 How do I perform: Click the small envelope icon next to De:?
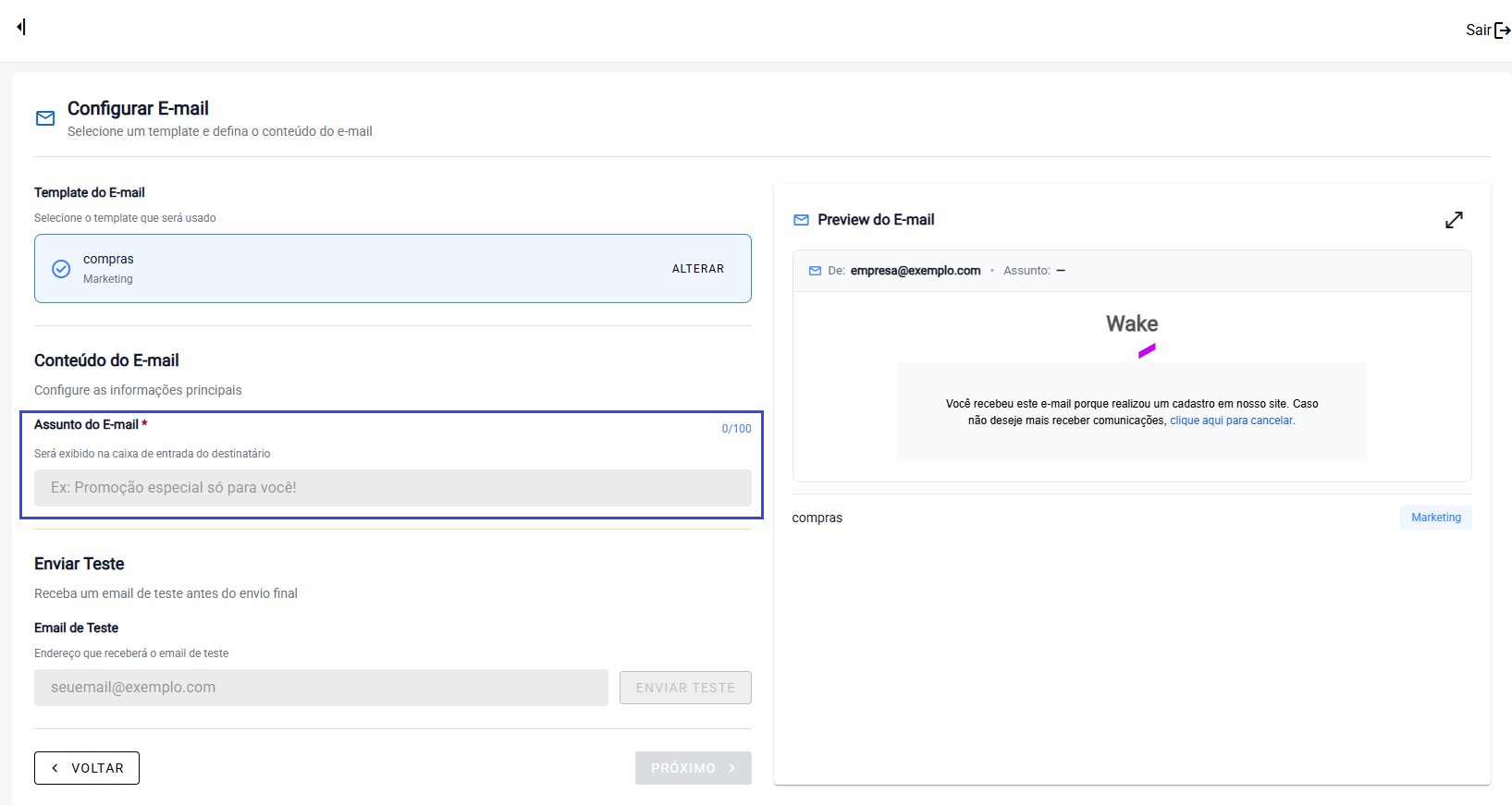(815, 271)
